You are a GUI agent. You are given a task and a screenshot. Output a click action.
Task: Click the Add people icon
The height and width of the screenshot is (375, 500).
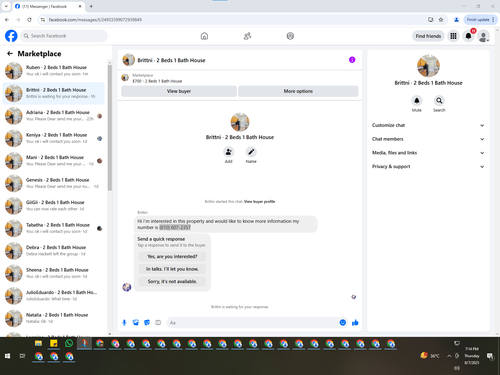pyautogui.click(x=228, y=152)
